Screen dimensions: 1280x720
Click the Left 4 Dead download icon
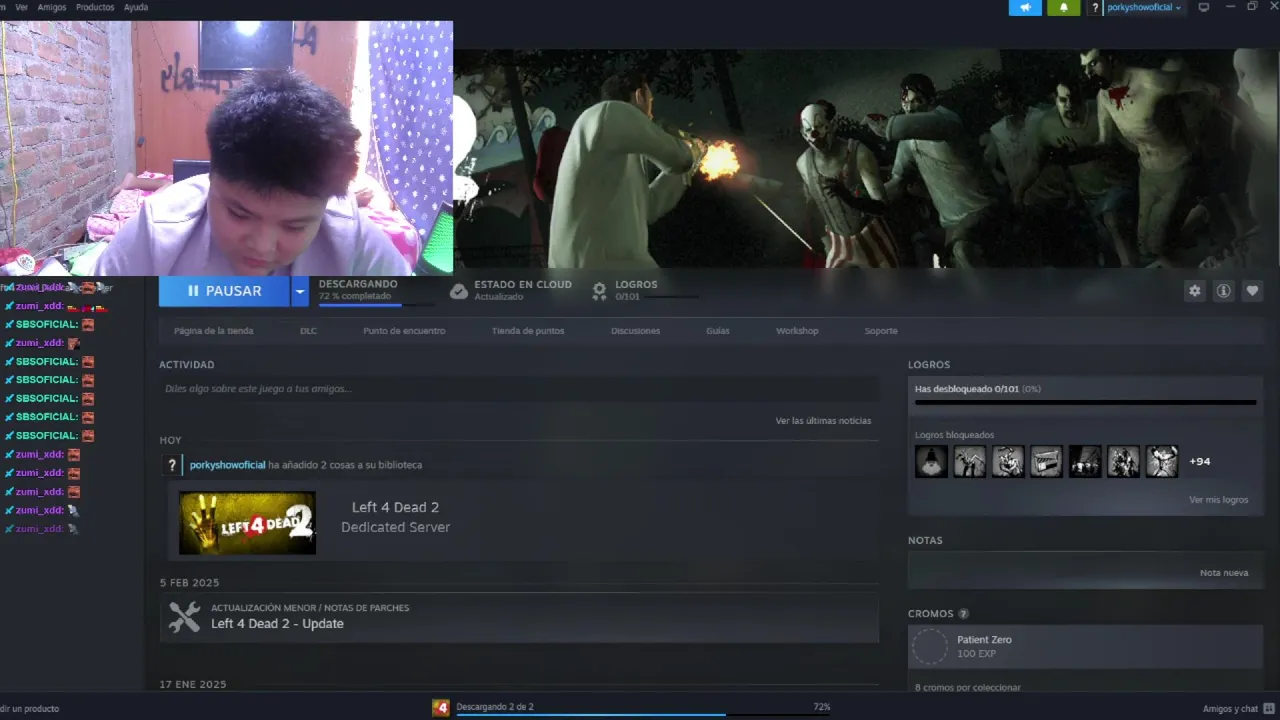click(x=441, y=707)
